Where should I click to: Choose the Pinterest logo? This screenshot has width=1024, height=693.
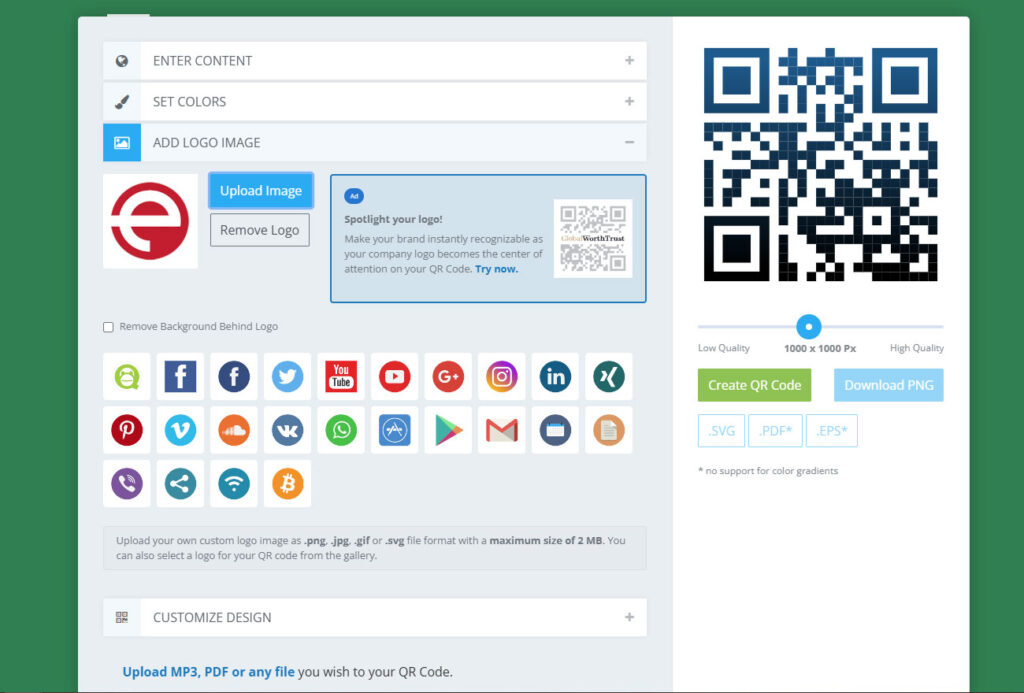pyautogui.click(x=127, y=430)
